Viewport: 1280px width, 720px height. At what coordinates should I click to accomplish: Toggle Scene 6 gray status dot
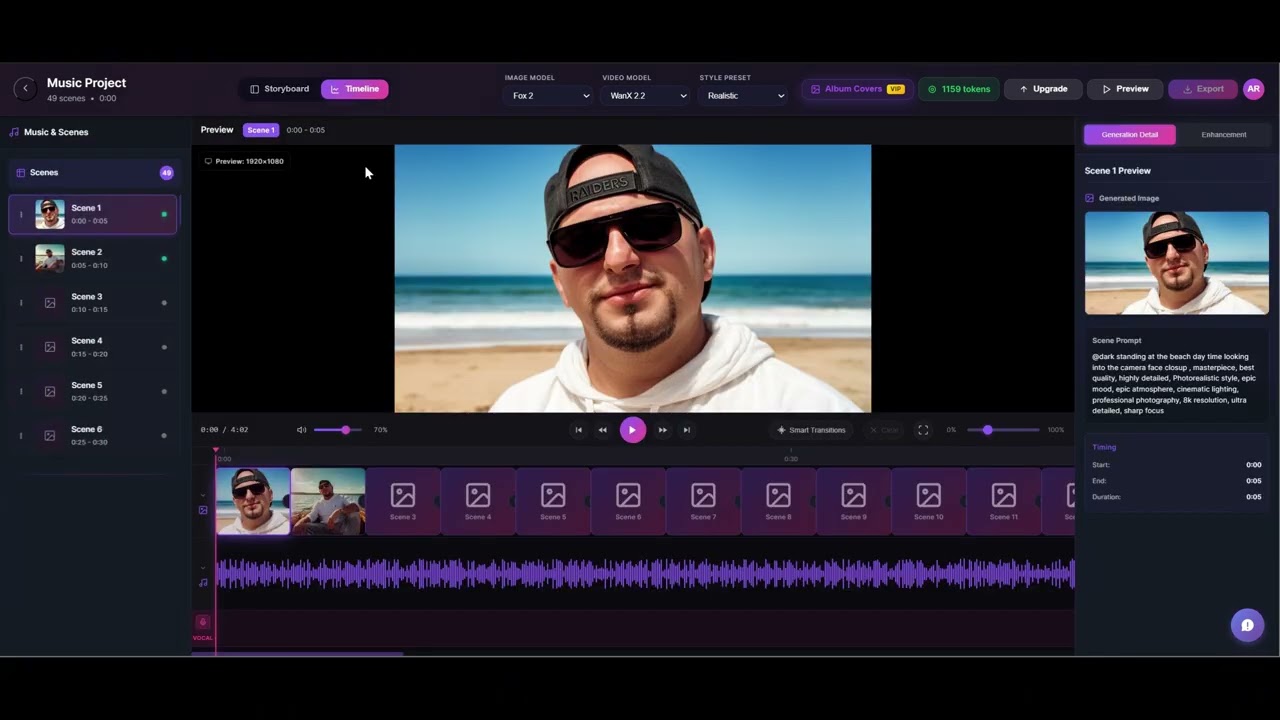(x=164, y=436)
